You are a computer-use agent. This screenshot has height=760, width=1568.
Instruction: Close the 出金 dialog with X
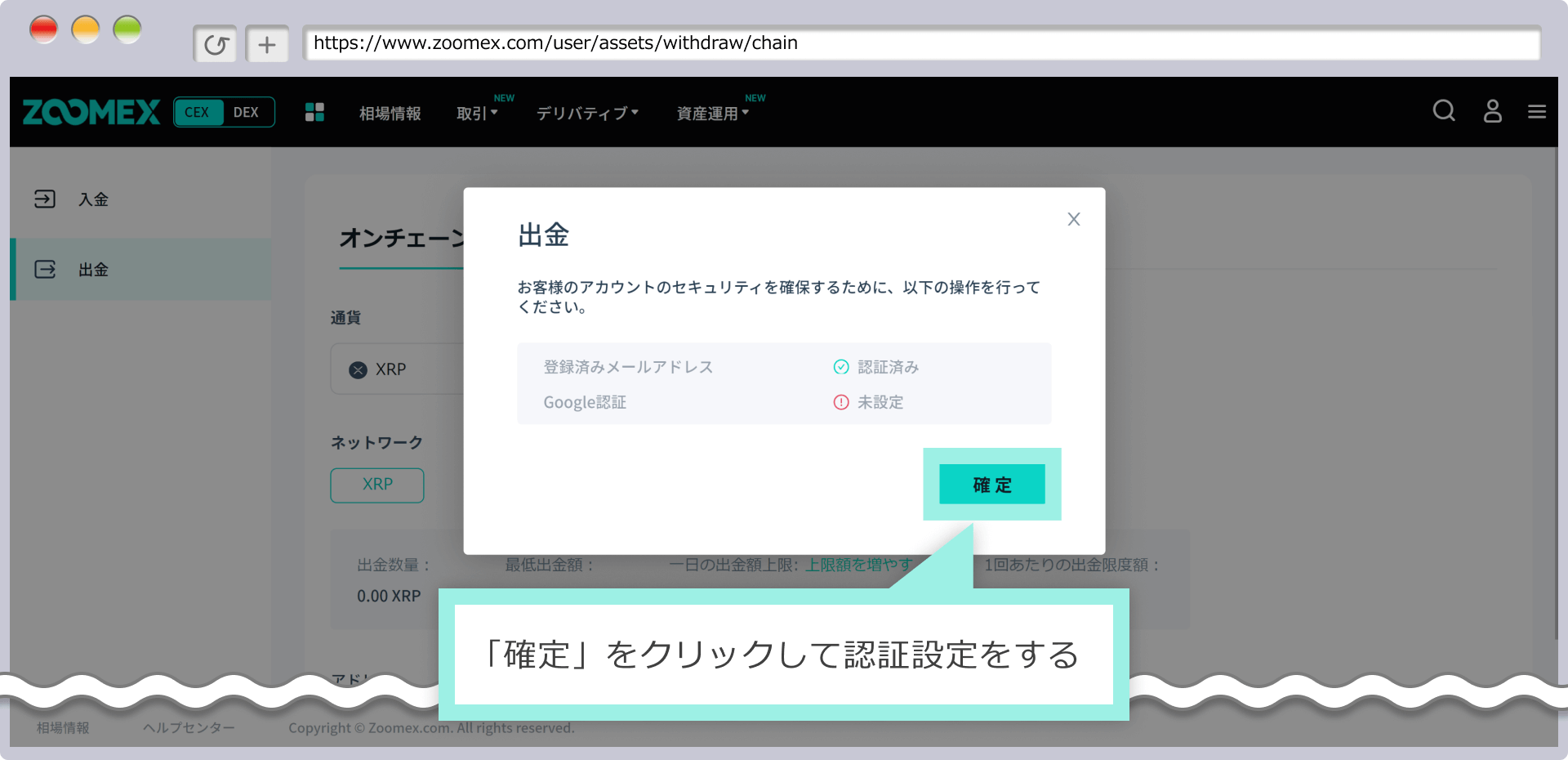pyautogui.click(x=1074, y=219)
